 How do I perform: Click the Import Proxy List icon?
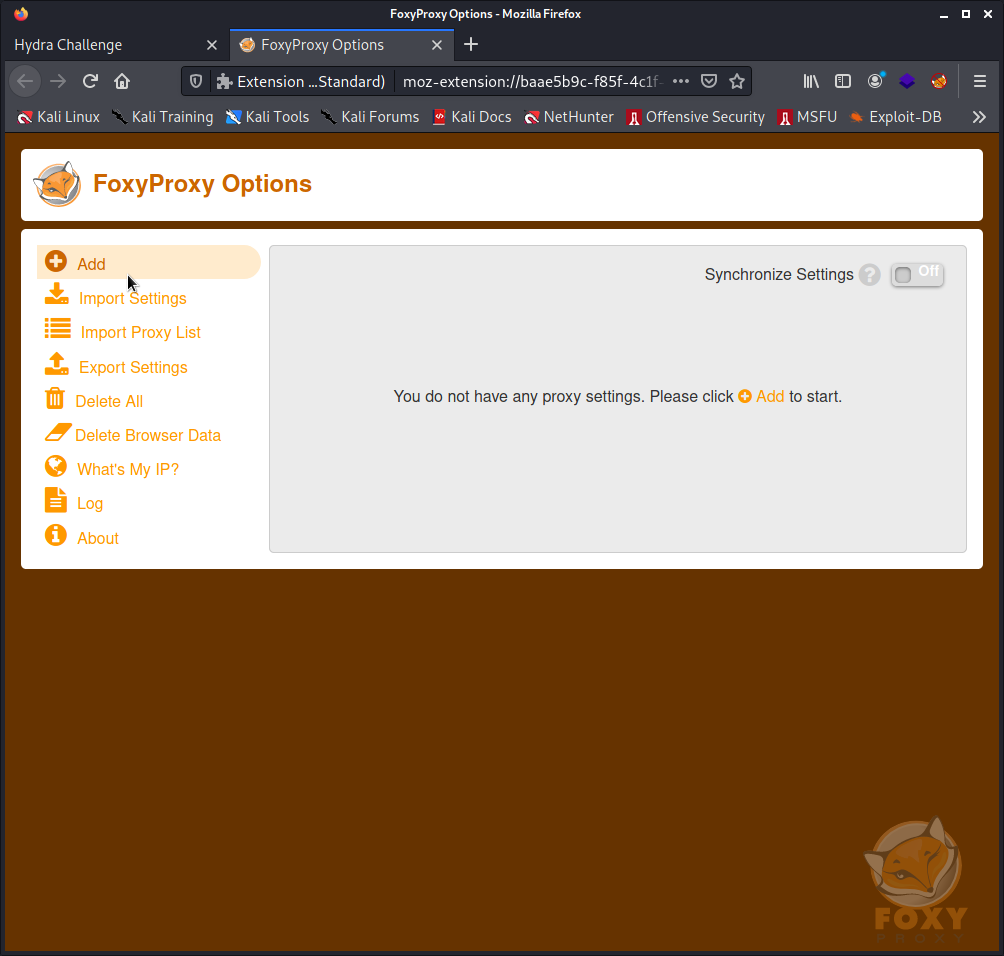58,328
